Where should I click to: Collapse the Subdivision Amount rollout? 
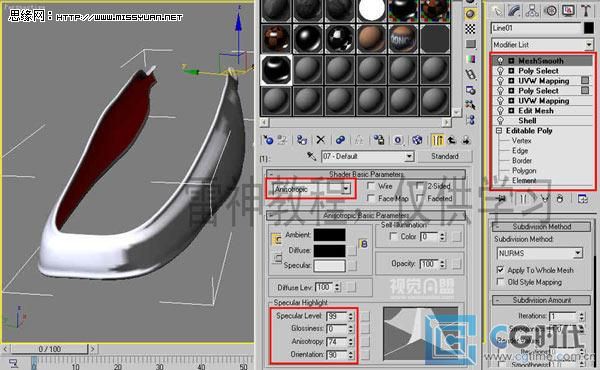pos(541,300)
